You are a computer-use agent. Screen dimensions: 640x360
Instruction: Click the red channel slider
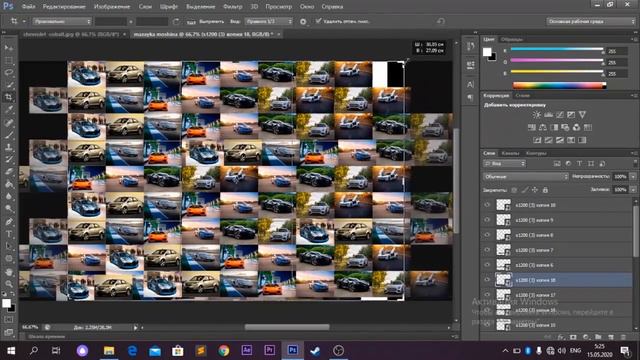(557, 49)
